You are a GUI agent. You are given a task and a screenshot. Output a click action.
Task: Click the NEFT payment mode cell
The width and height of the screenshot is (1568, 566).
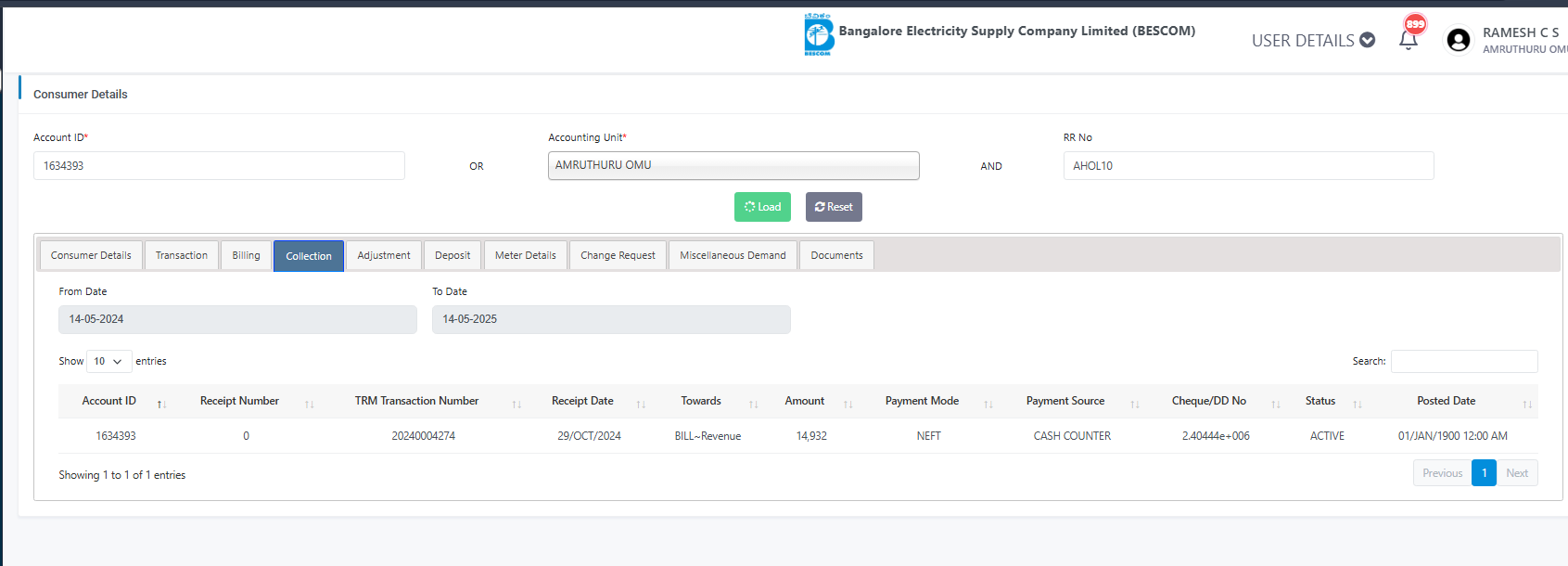tap(928, 436)
